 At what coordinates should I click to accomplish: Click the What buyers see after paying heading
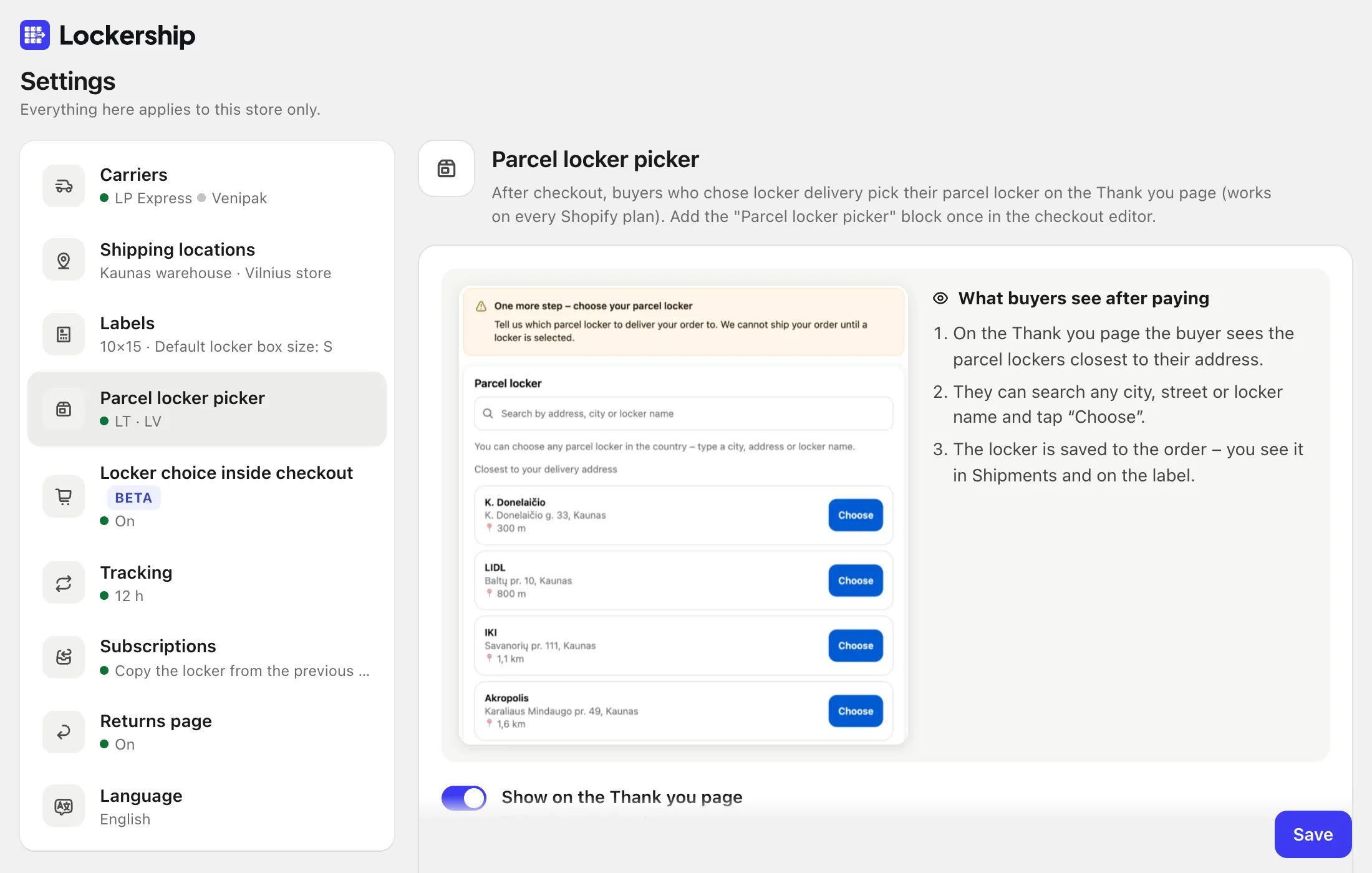(x=1083, y=298)
